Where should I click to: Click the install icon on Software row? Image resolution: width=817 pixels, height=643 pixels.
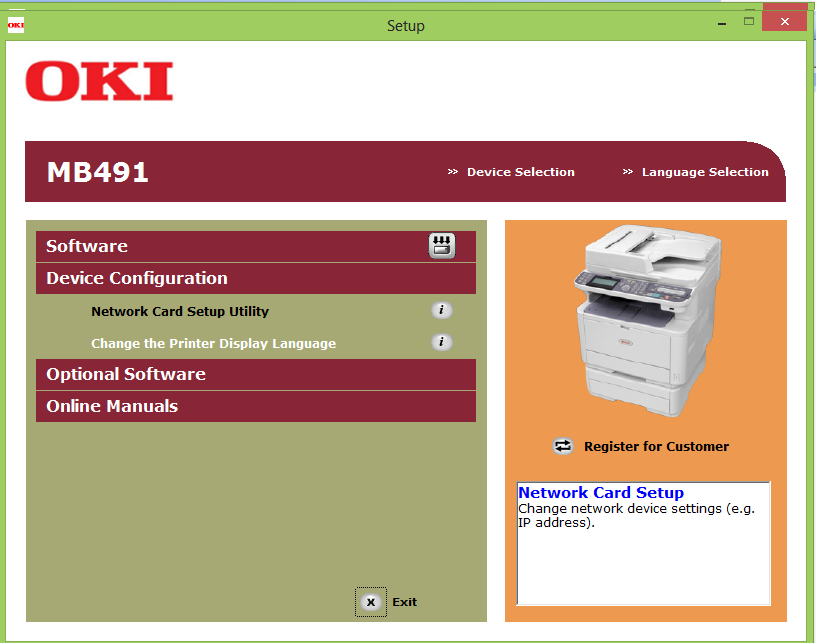tap(442, 246)
